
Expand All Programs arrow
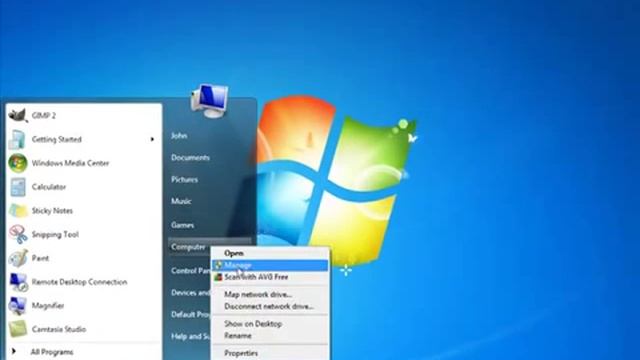pyautogui.click(x=14, y=351)
